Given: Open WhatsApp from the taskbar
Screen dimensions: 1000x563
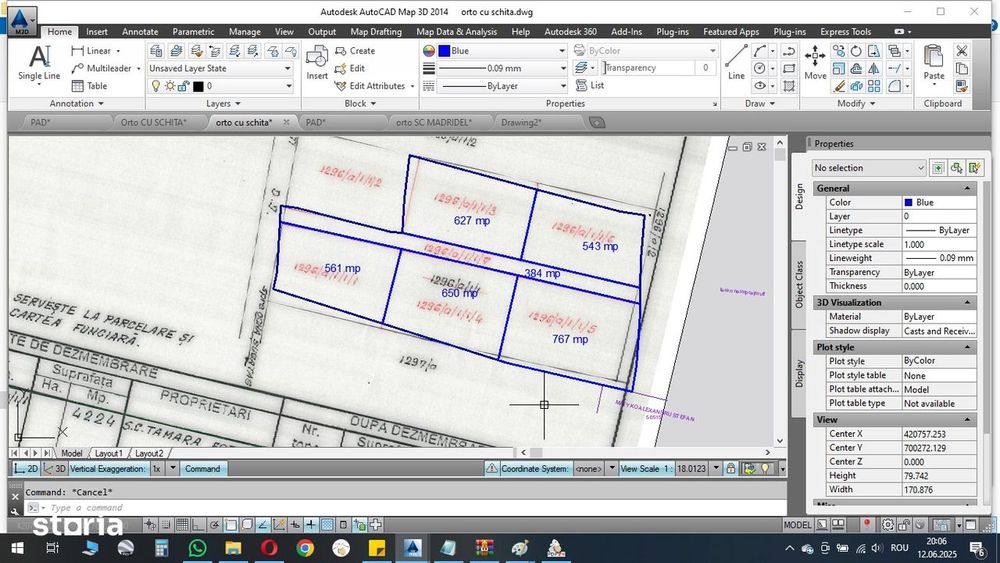Looking at the screenshot, I should tap(196, 547).
